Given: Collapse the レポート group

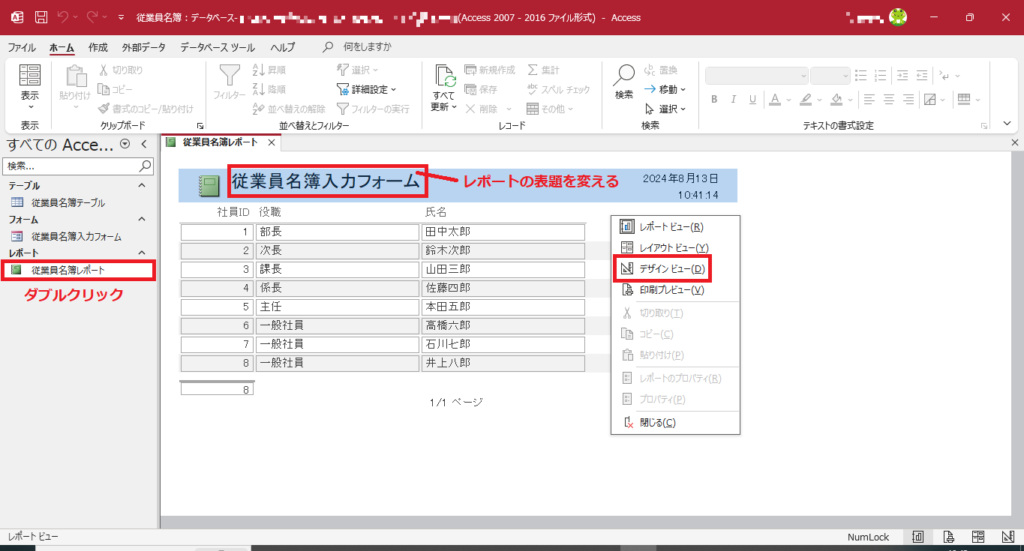Looking at the screenshot, I should click(142, 253).
